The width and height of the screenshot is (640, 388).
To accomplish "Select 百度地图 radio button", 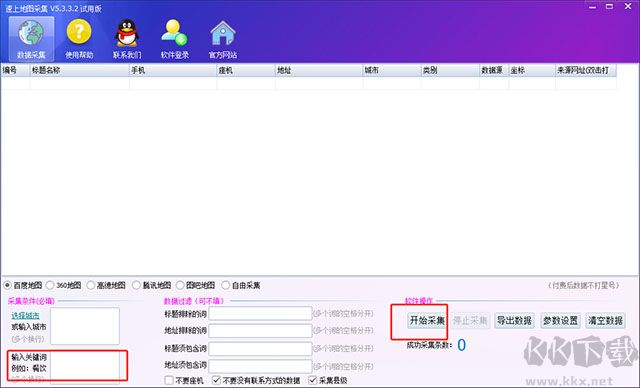I will 7,285.
